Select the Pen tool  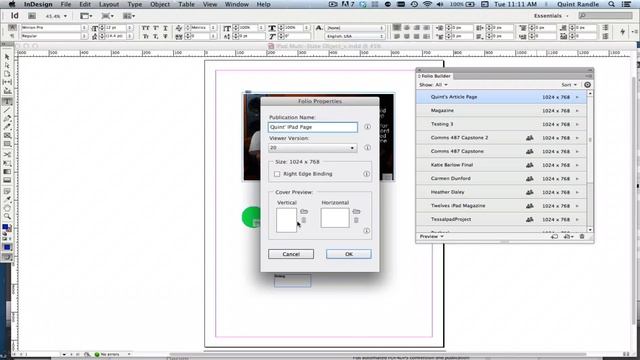[x=7, y=119]
